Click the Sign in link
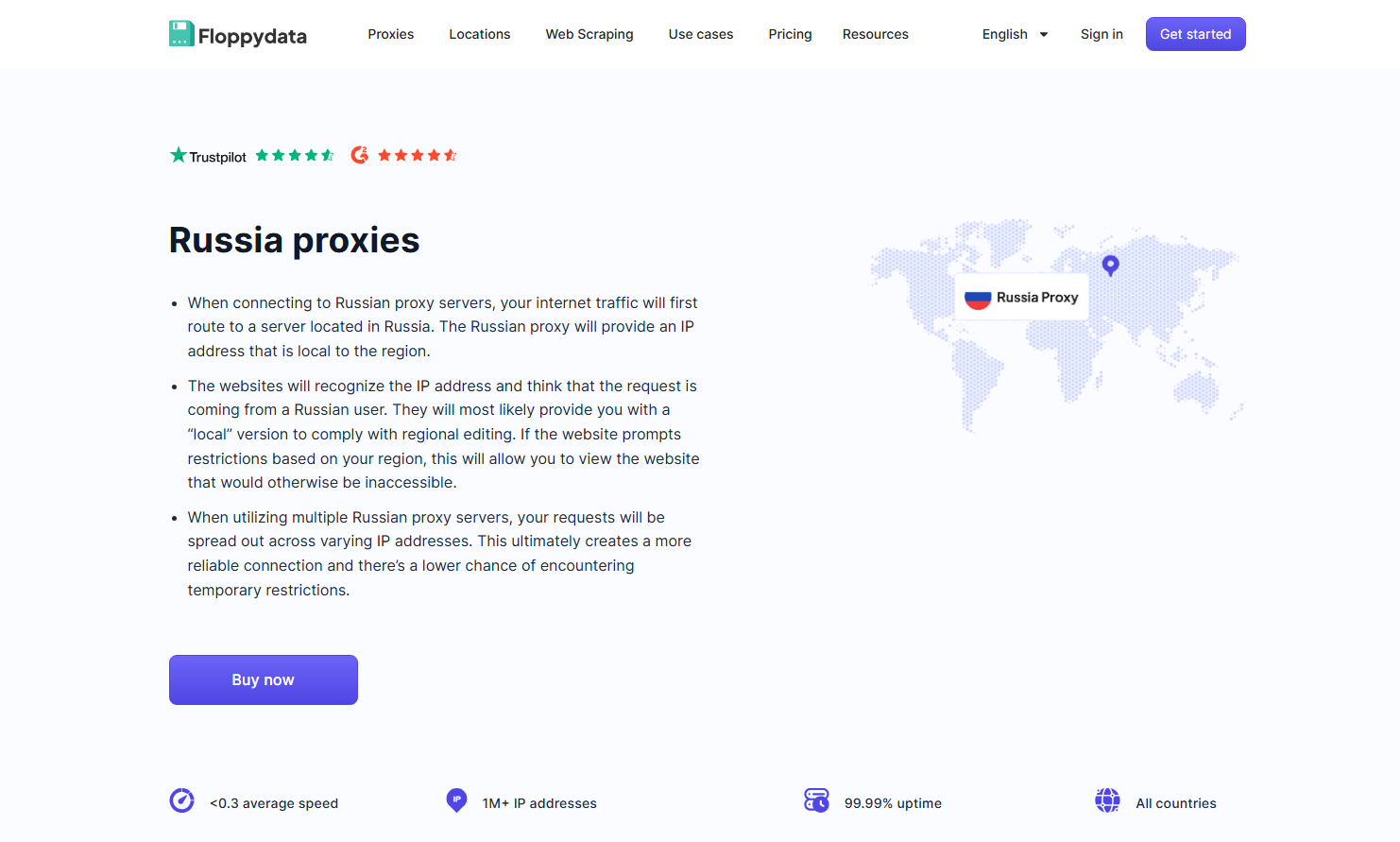This screenshot has width=1400, height=842. coord(1101,34)
